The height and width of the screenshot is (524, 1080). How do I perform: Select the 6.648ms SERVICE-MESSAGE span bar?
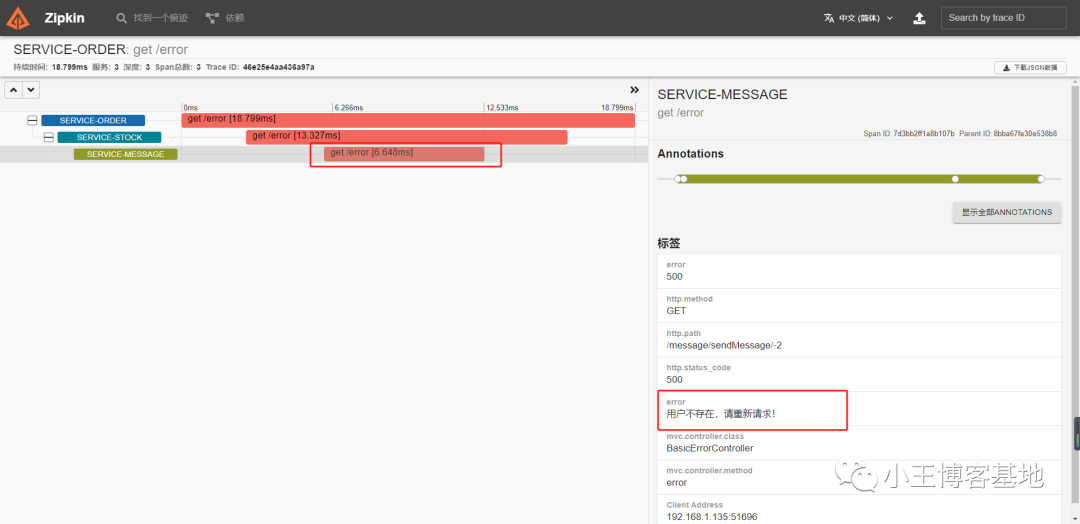tap(404, 154)
